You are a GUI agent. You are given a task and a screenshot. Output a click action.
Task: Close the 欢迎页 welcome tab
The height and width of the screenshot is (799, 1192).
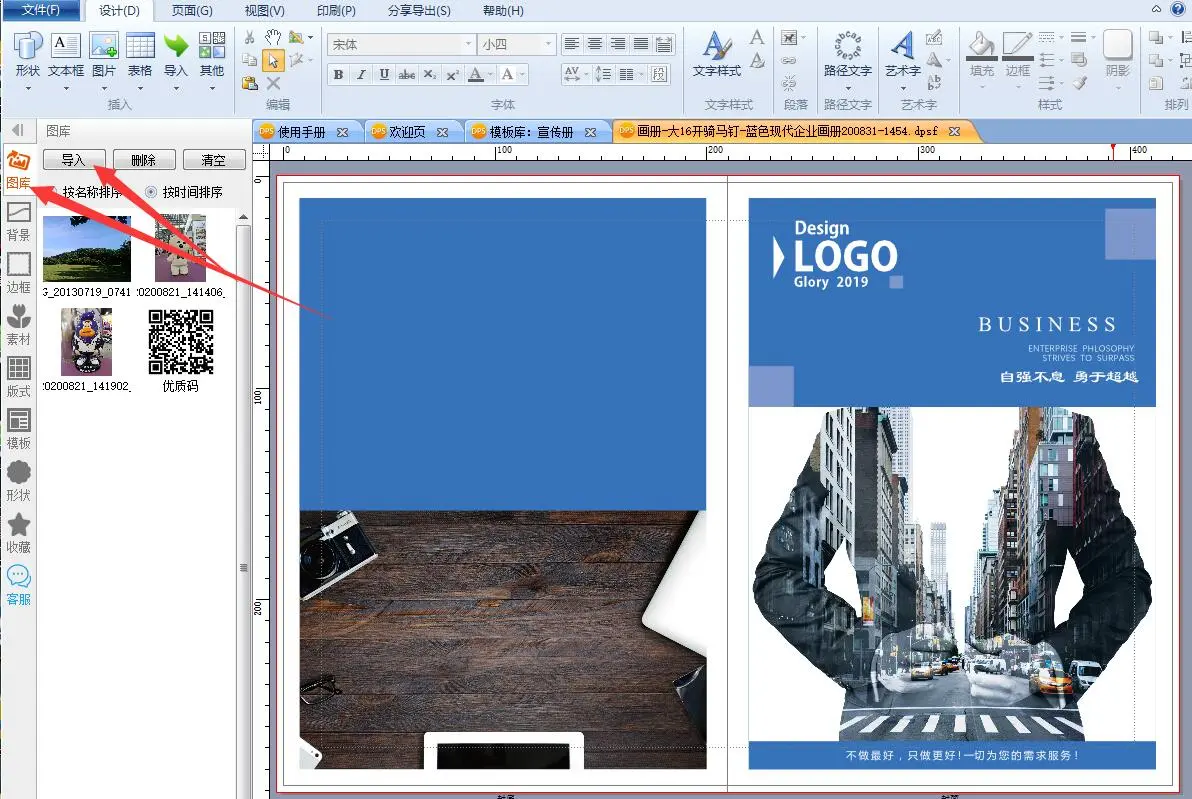pyautogui.click(x=442, y=132)
